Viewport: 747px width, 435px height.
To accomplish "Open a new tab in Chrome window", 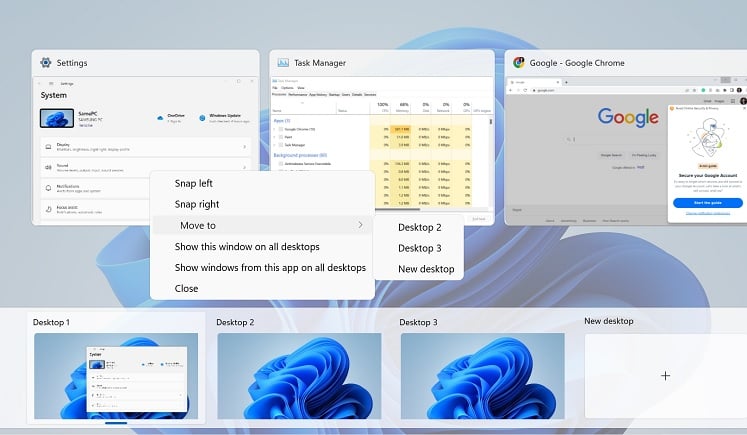I will click(x=566, y=82).
